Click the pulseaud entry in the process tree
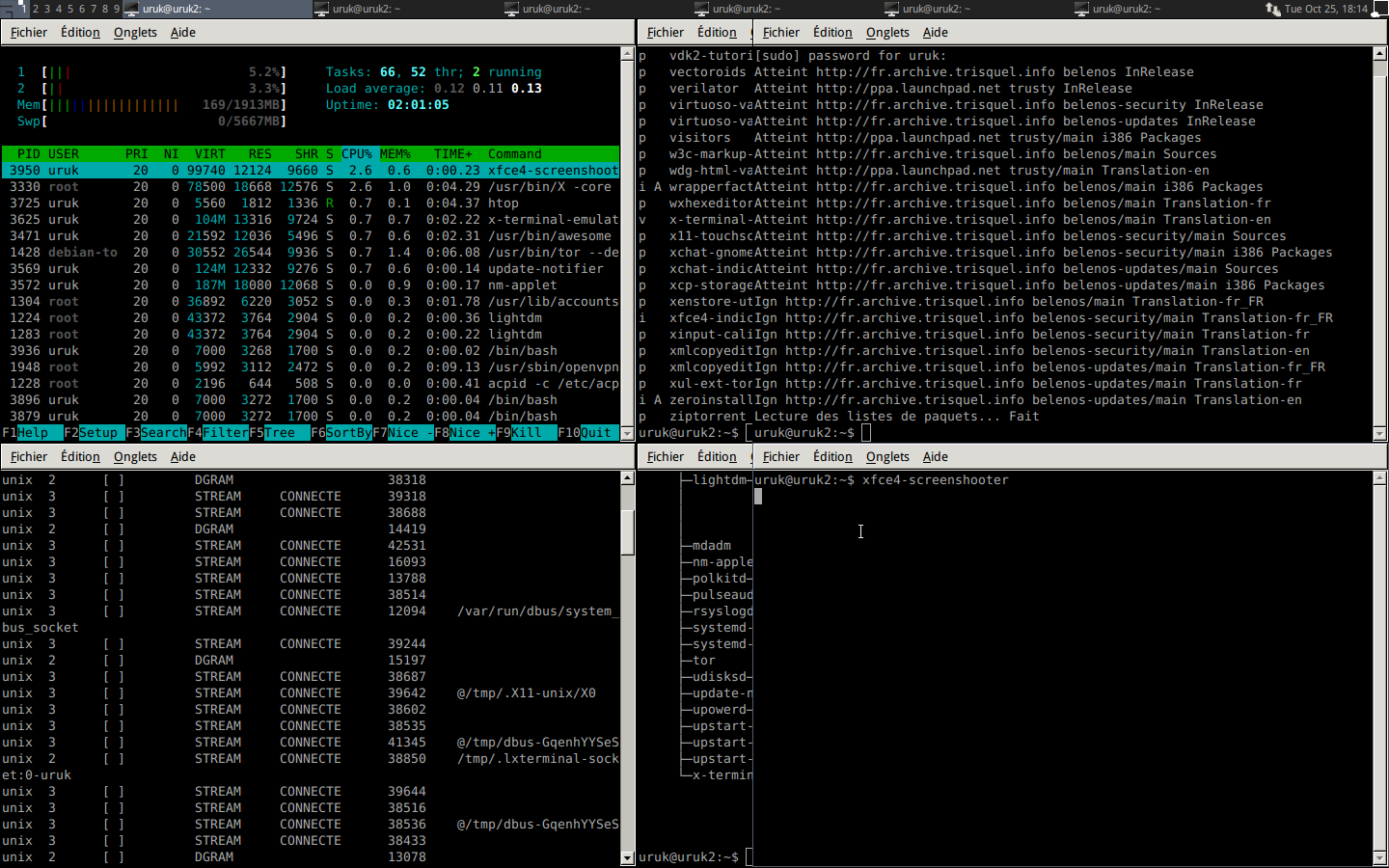 click(722, 594)
